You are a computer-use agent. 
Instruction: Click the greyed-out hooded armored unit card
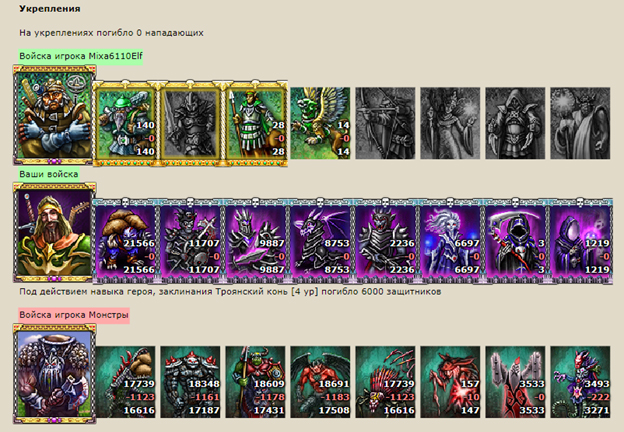515,123
